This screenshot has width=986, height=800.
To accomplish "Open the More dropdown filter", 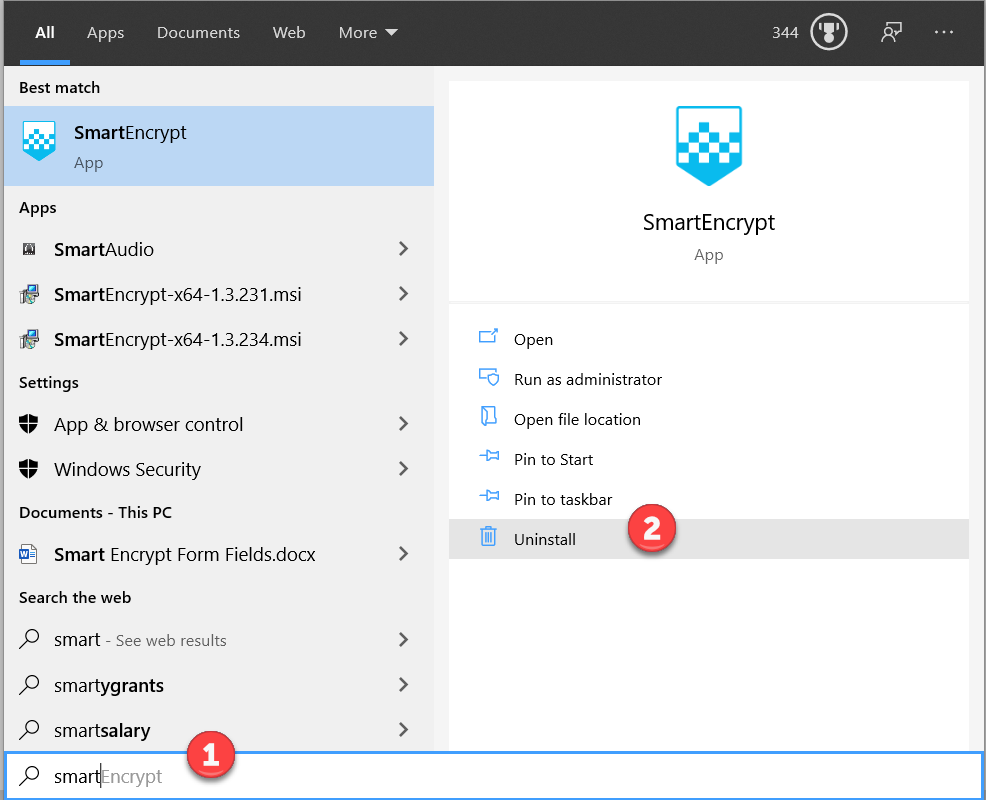I will [368, 33].
